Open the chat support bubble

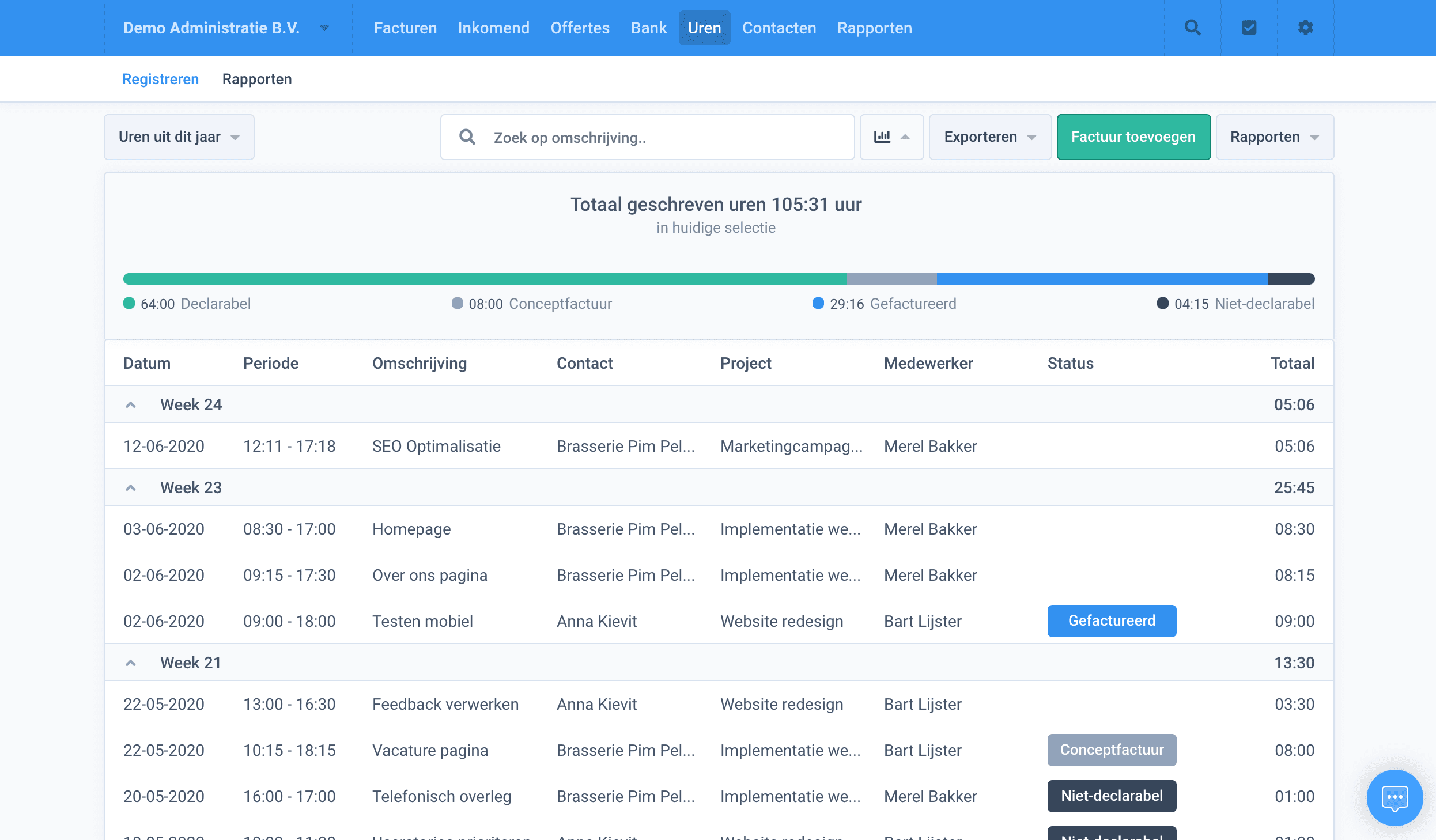point(1395,798)
